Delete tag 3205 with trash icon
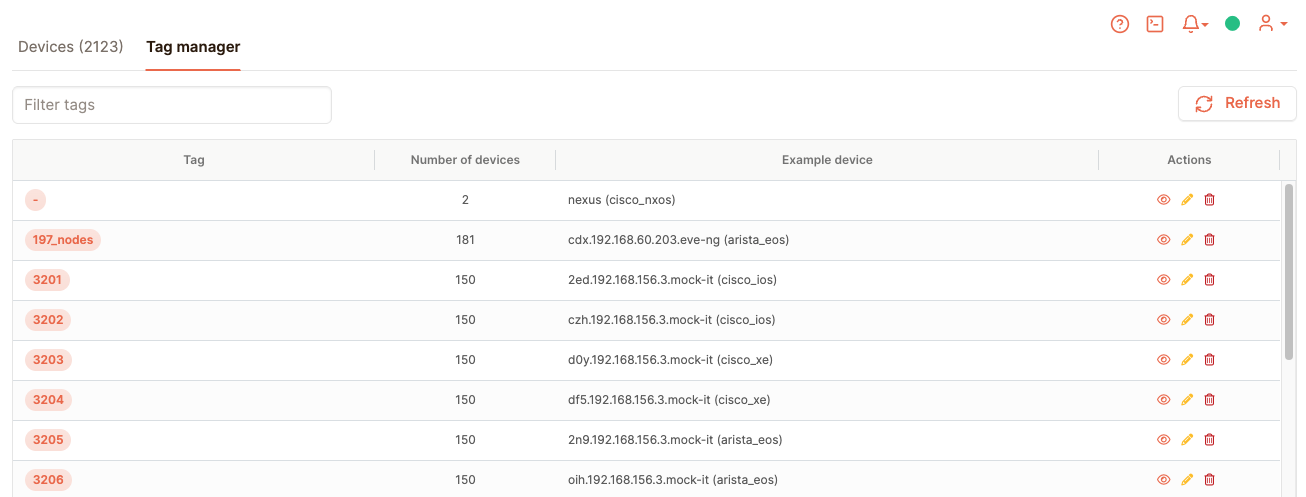1306x497 pixels. click(x=1209, y=440)
